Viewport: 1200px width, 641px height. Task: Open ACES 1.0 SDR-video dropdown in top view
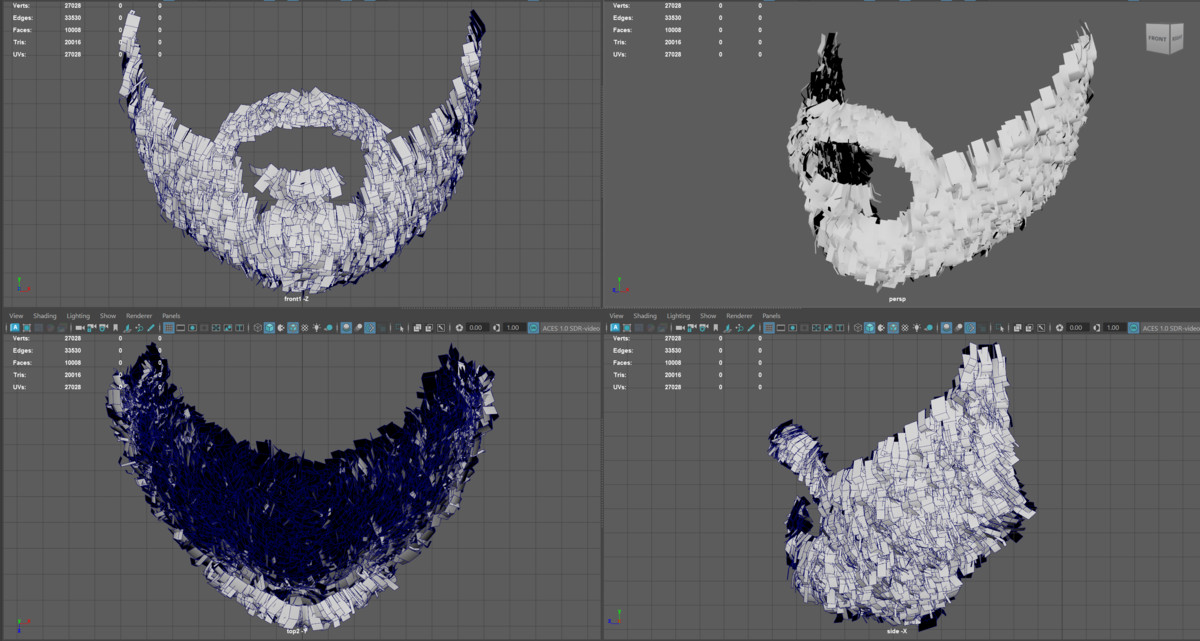pos(571,328)
